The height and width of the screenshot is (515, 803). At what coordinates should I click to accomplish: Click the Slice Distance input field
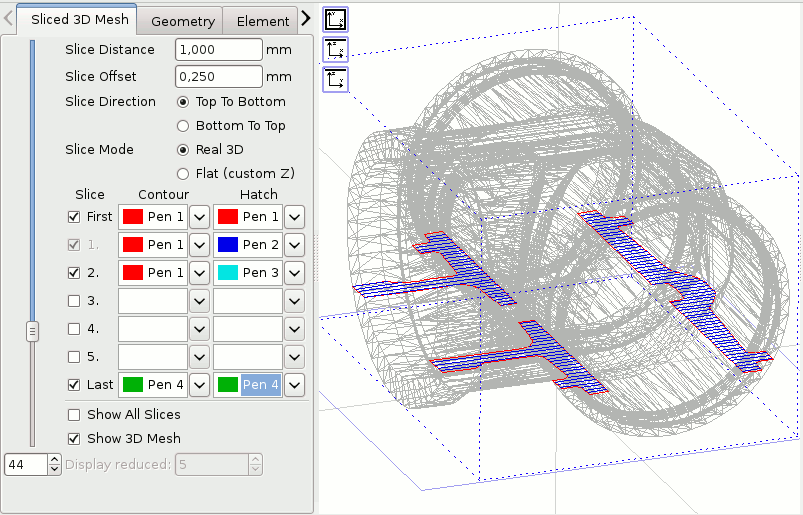(x=218, y=50)
